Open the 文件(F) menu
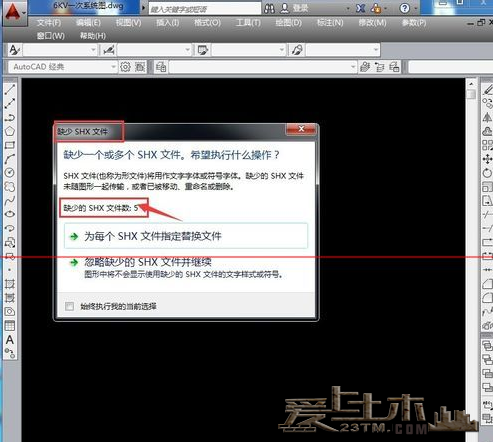The image size is (493, 442). pyautogui.click(x=49, y=23)
